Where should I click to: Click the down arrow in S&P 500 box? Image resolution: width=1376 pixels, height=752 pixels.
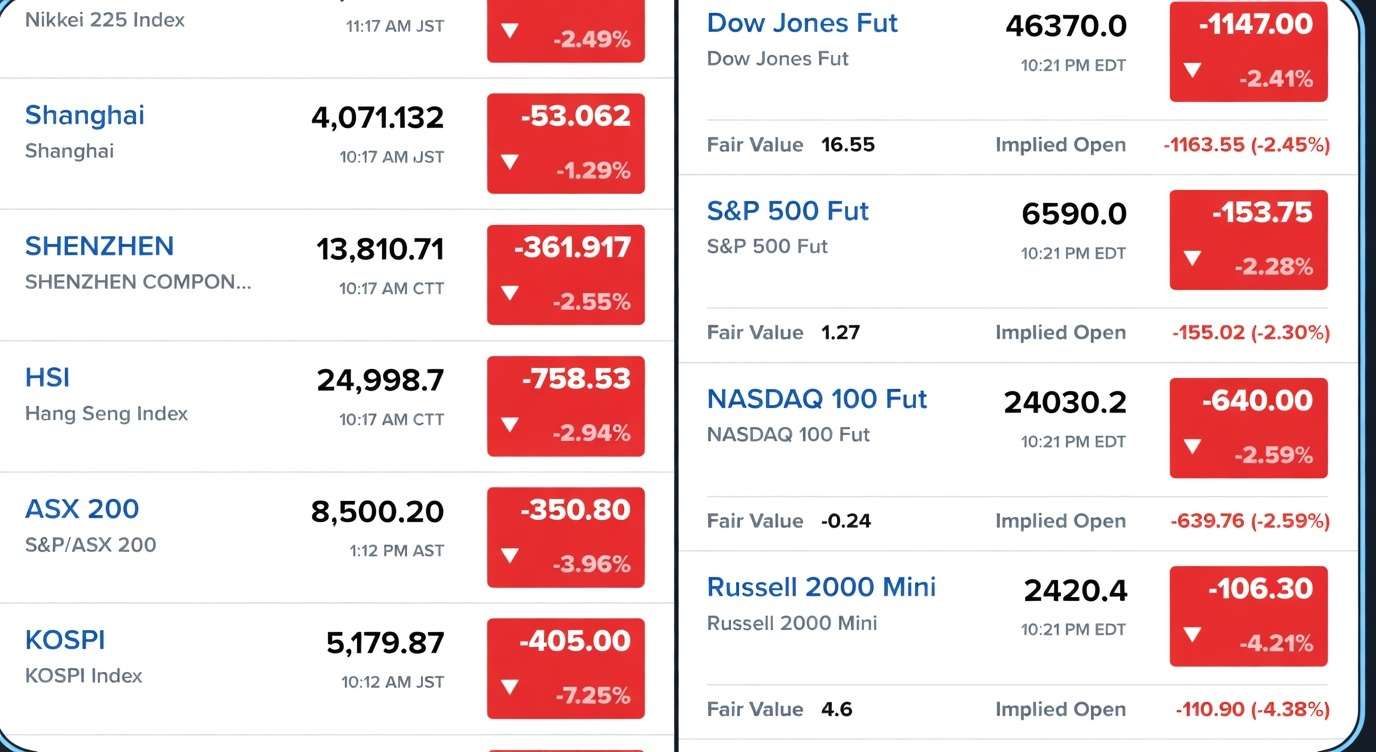tap(1192, 258)
